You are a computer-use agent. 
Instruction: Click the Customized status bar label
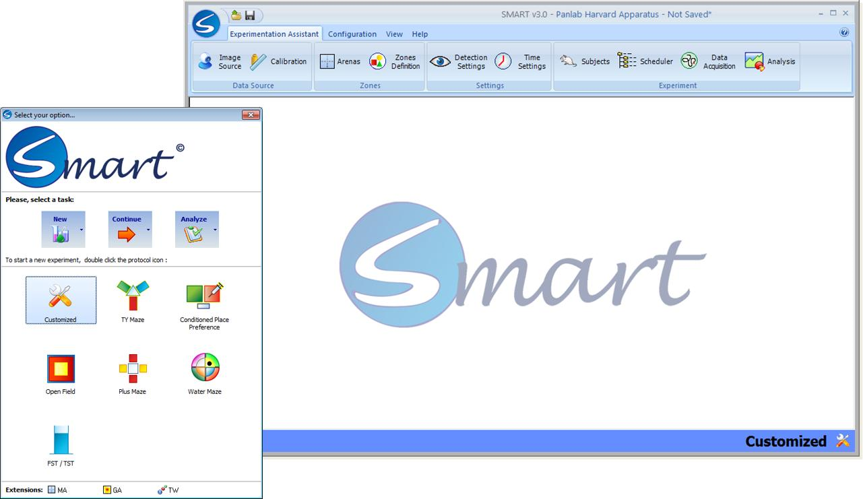coord(785,441)
